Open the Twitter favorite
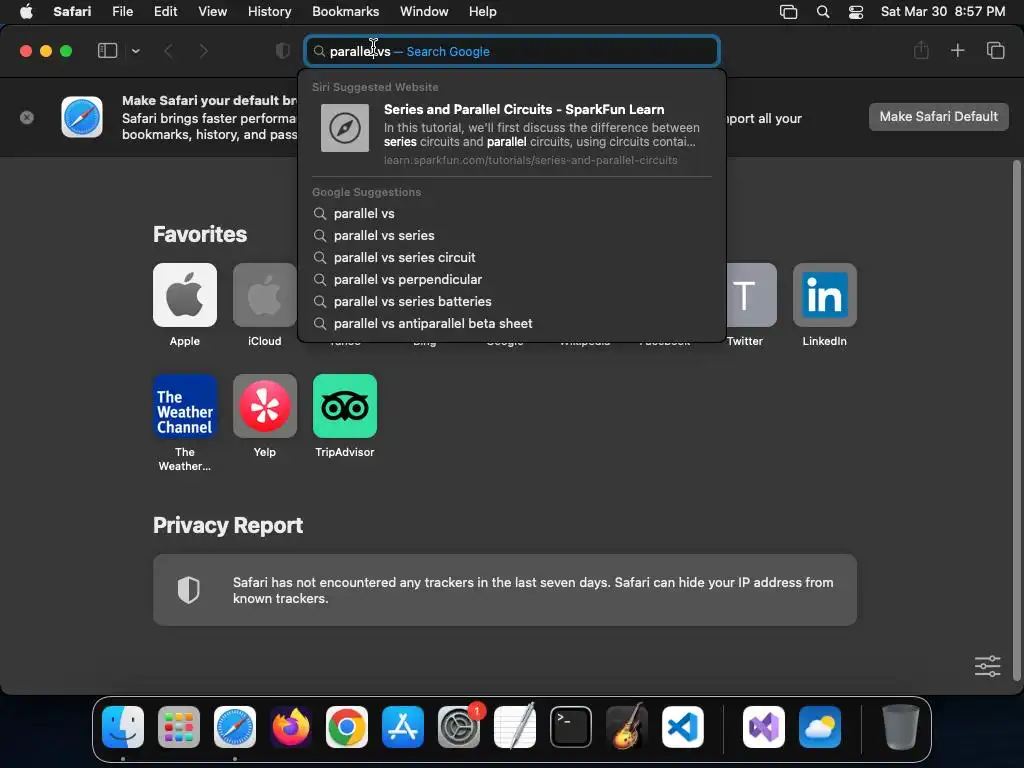 coord(752,295)
